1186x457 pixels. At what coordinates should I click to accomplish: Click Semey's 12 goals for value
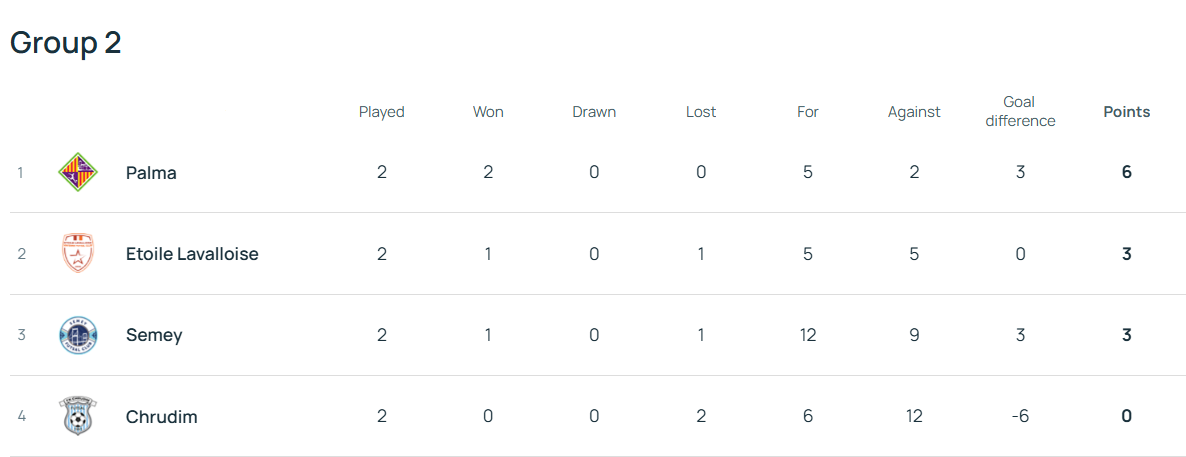[808, 335]
